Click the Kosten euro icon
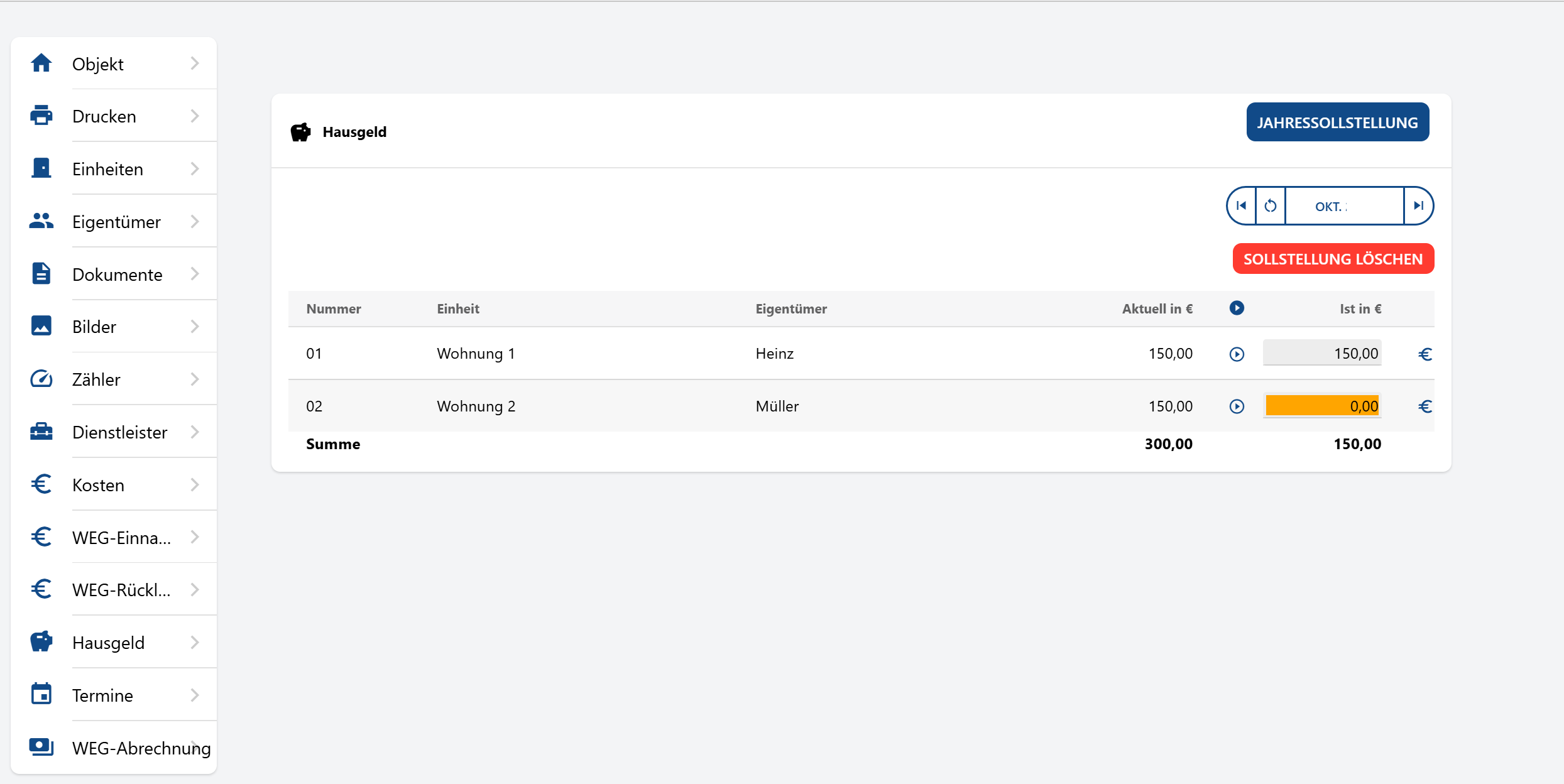This screenshot has width=1564, height=784. (x=41, y=484)
